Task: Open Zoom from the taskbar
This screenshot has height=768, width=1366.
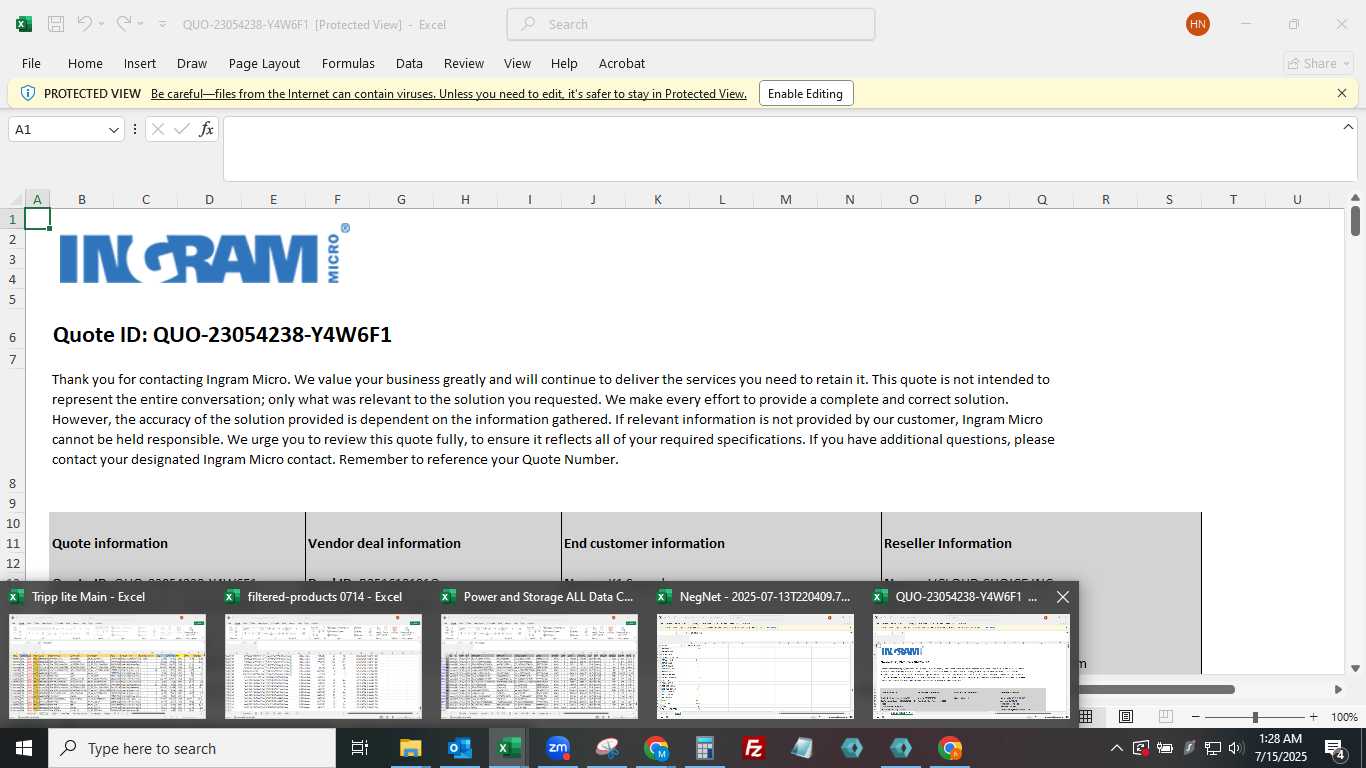Action: [558, 748]
